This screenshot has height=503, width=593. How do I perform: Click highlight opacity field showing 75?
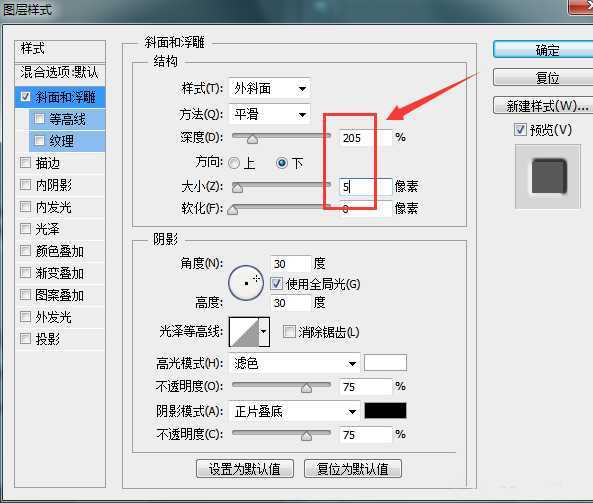click(x=365, y=387)
